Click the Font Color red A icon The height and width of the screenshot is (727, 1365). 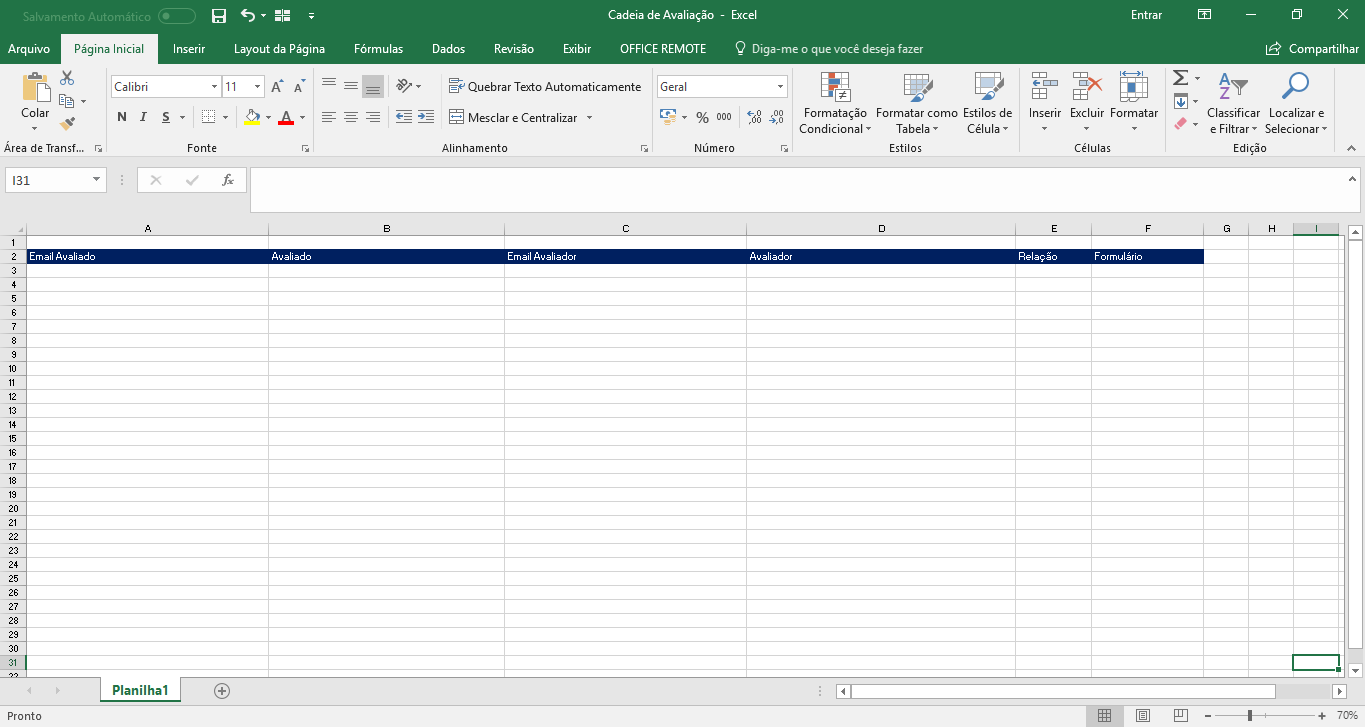coord(286,117)
